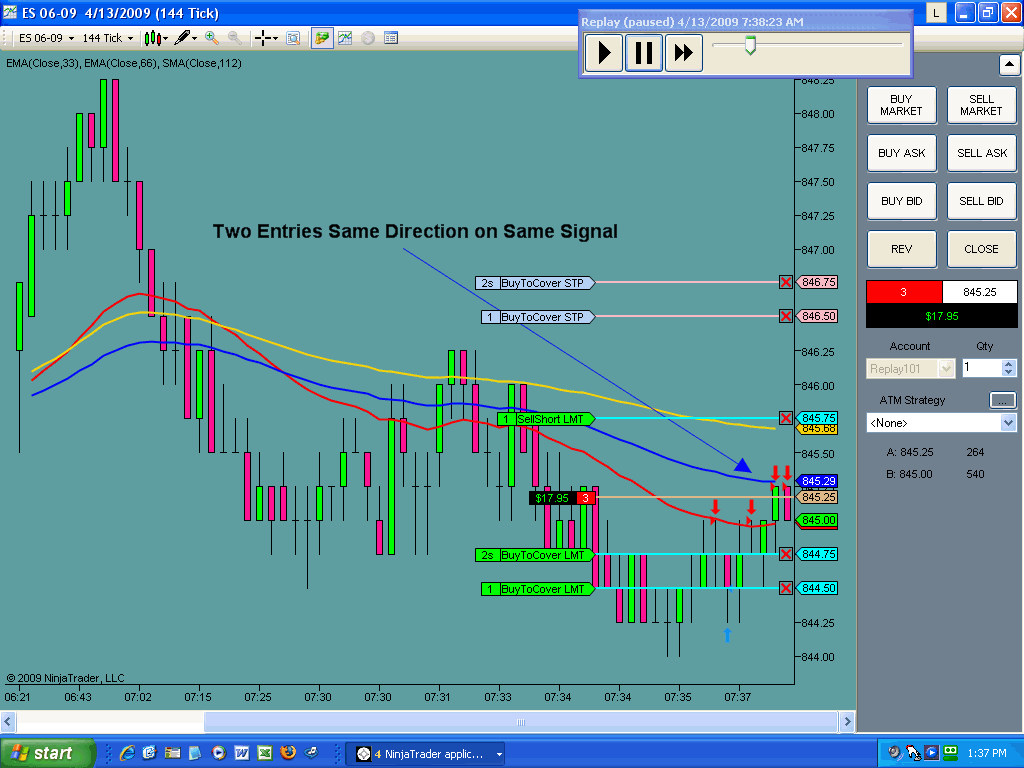Open the crosshair cursor dropdown
1024x768 pixels.
click(266, 39)
